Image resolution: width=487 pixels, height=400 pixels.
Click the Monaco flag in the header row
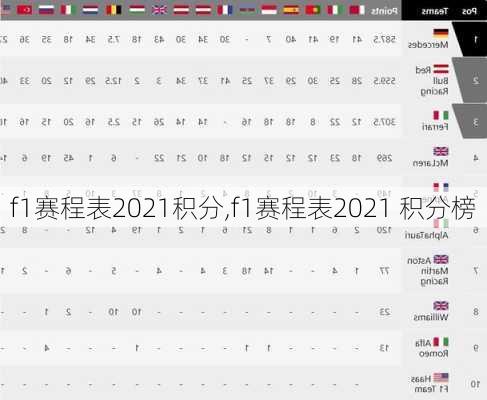(269, 10)
